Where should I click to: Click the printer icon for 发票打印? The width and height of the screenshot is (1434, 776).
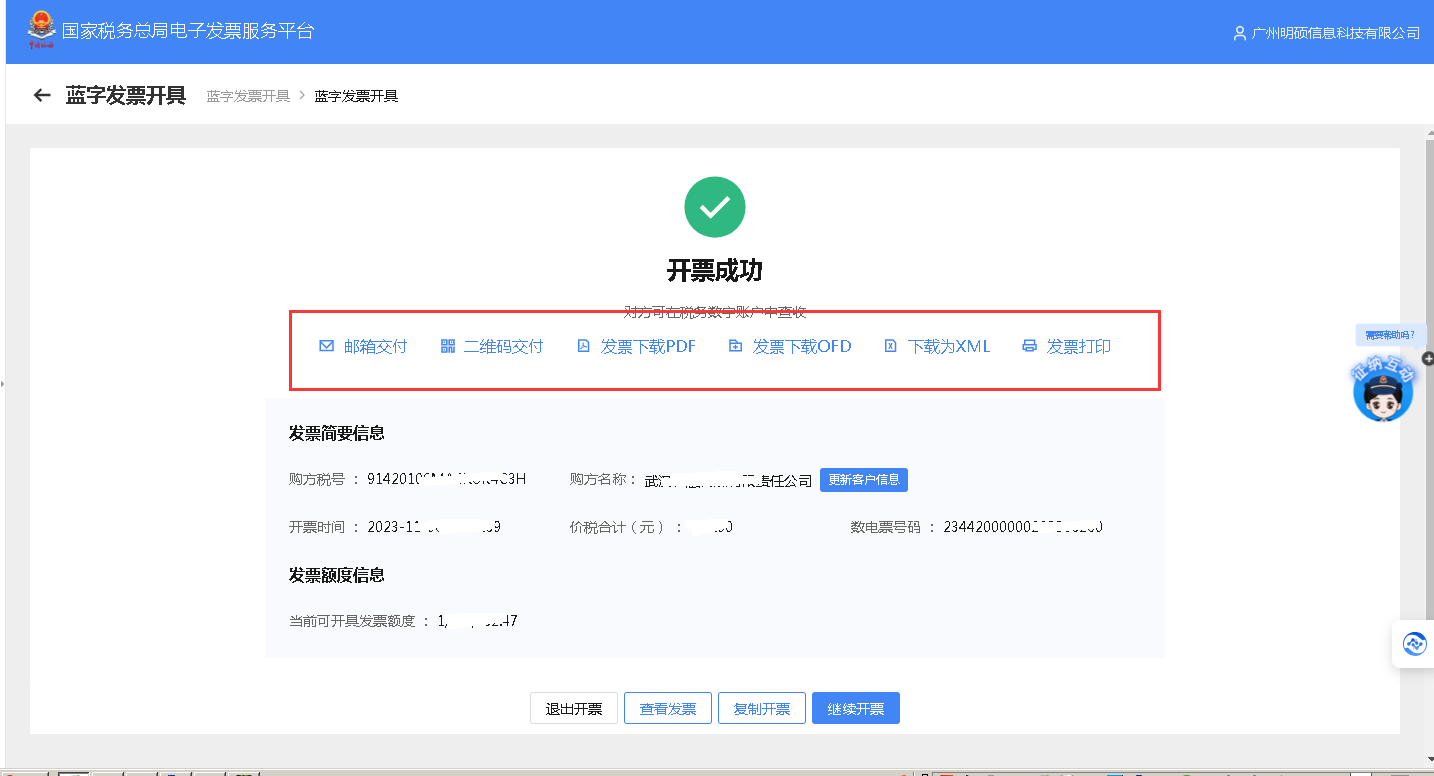click(1029, 347)
